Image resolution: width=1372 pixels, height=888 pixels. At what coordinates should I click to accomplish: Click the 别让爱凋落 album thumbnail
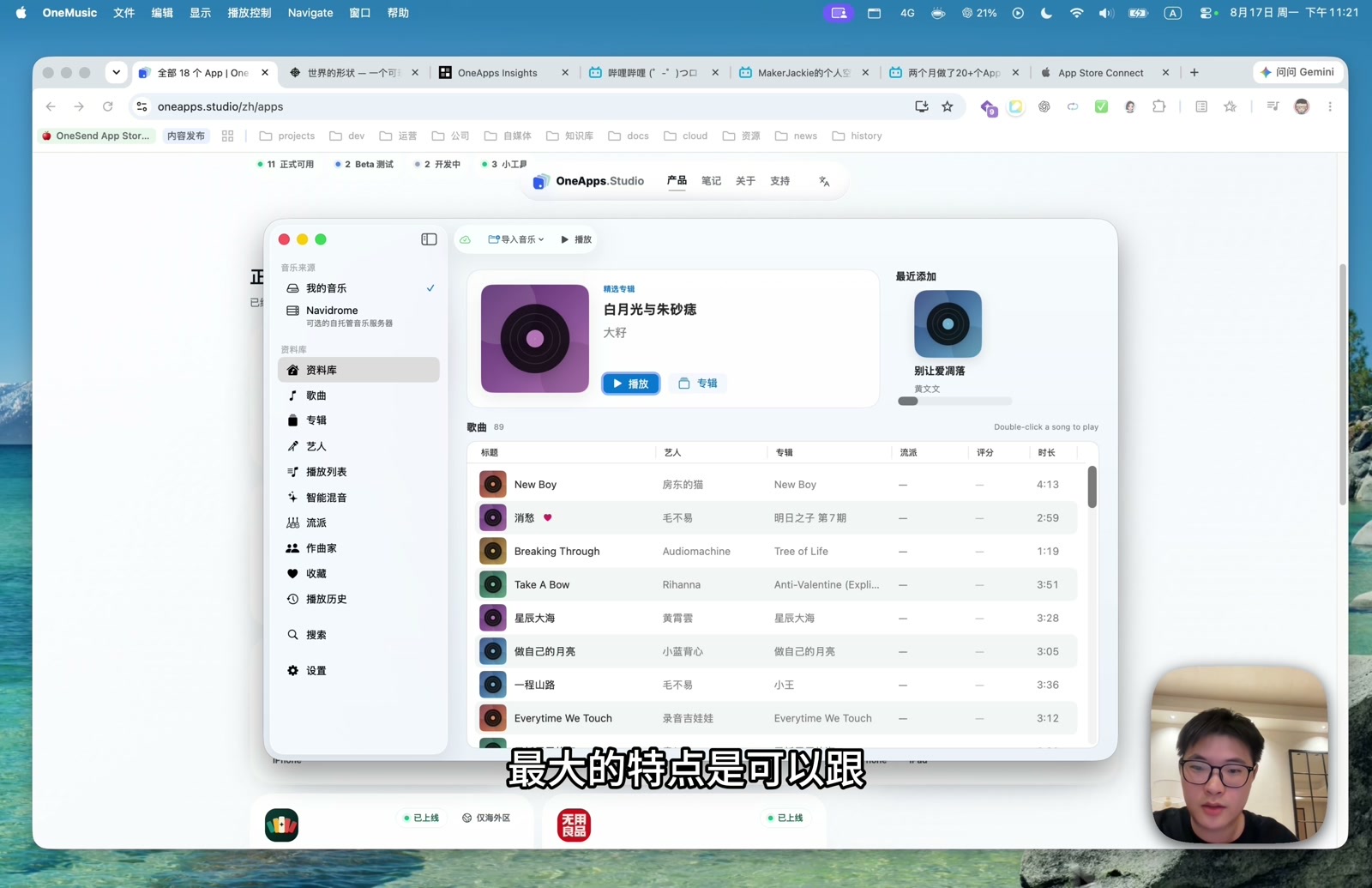(x=948, y=324)
